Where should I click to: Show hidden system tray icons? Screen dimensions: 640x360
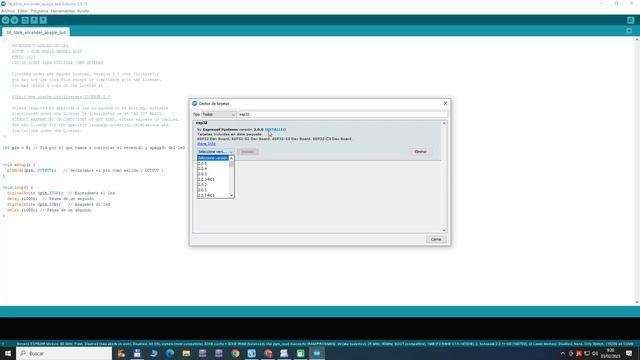pyautogui.click(x=563, y=353)
